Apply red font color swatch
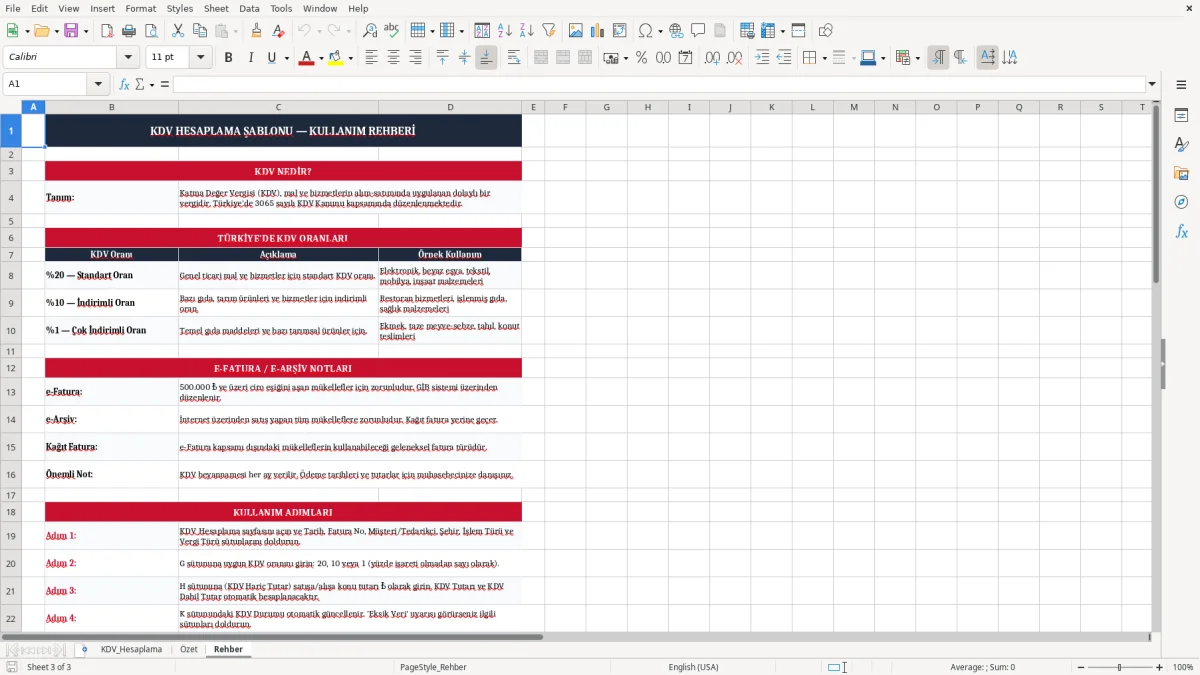Image resolution: width=1200 pixels, height=675 pixels. 305,58
